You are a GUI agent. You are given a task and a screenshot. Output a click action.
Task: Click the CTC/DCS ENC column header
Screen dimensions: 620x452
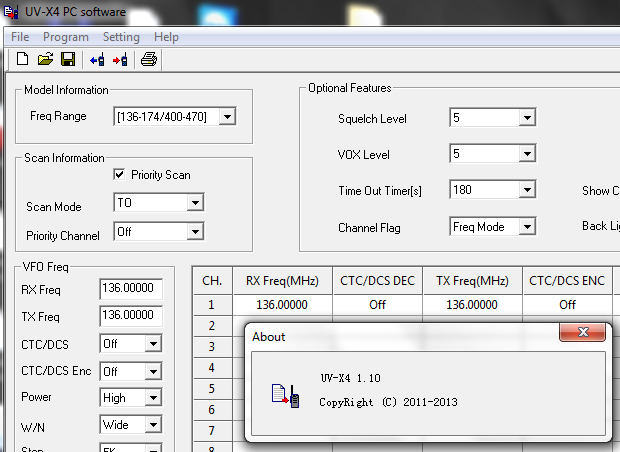pyautogui.click(x=567, y=281)
